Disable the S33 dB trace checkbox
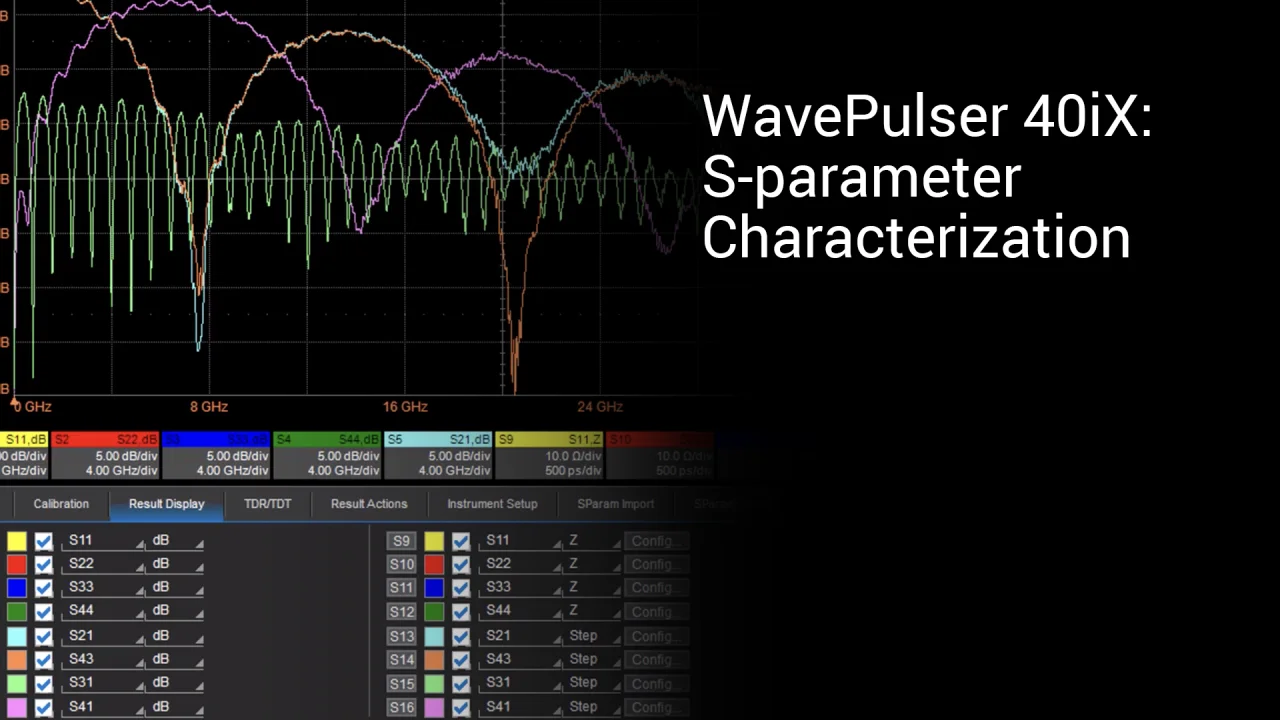Screen dimensions: 1280x720 (43, 588)
